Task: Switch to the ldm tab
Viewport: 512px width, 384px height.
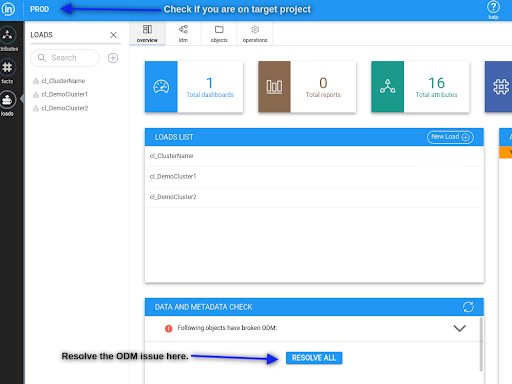Action: 183,33
